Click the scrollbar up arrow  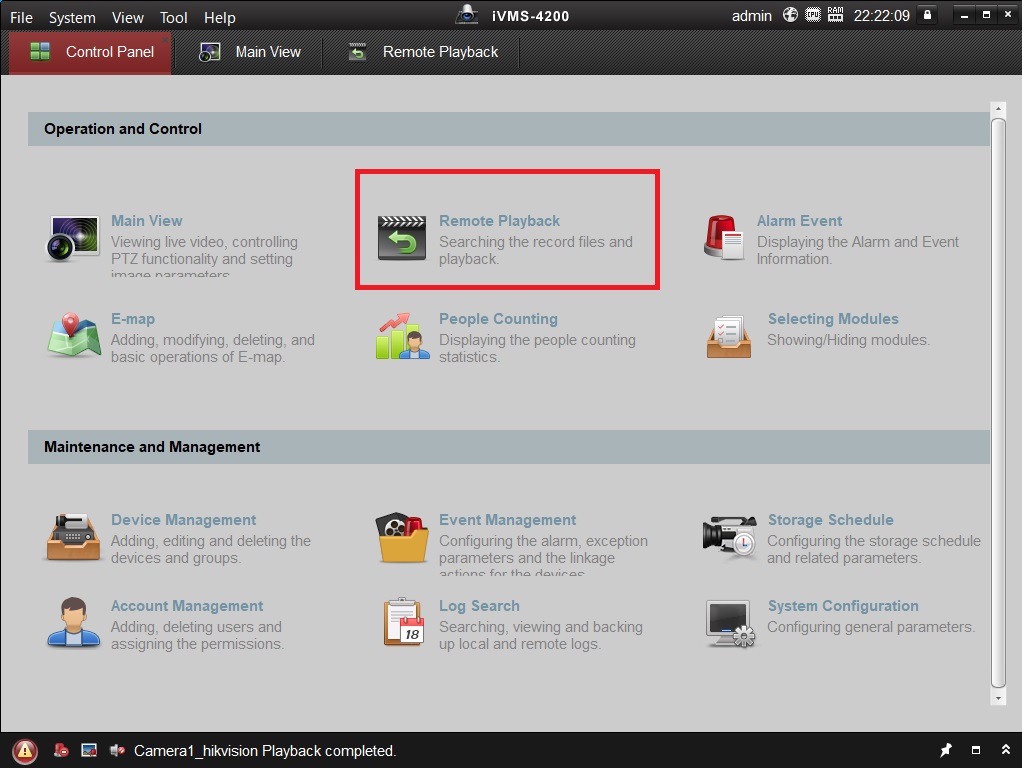click(998, 108)
